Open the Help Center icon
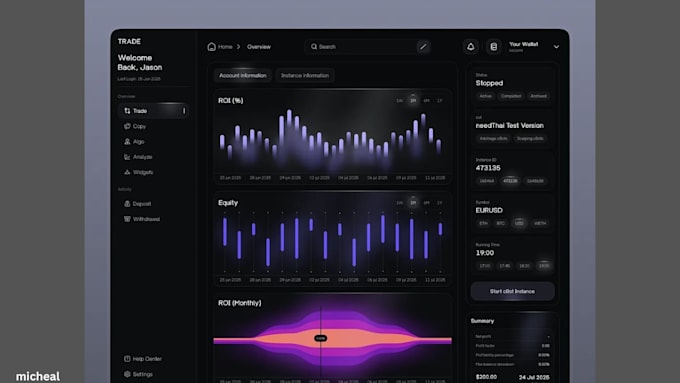The height and width of the screenshot is (383, 680). tap(127, 359)
